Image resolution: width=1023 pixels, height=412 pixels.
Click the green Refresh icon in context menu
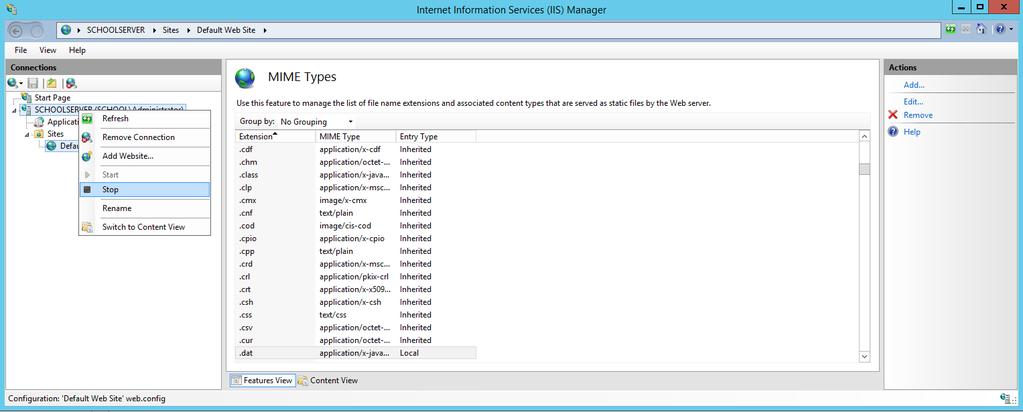tap(87, 119)
